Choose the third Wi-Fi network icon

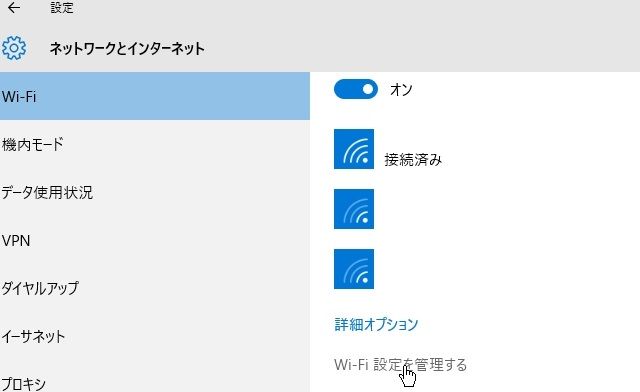(353, 269)
